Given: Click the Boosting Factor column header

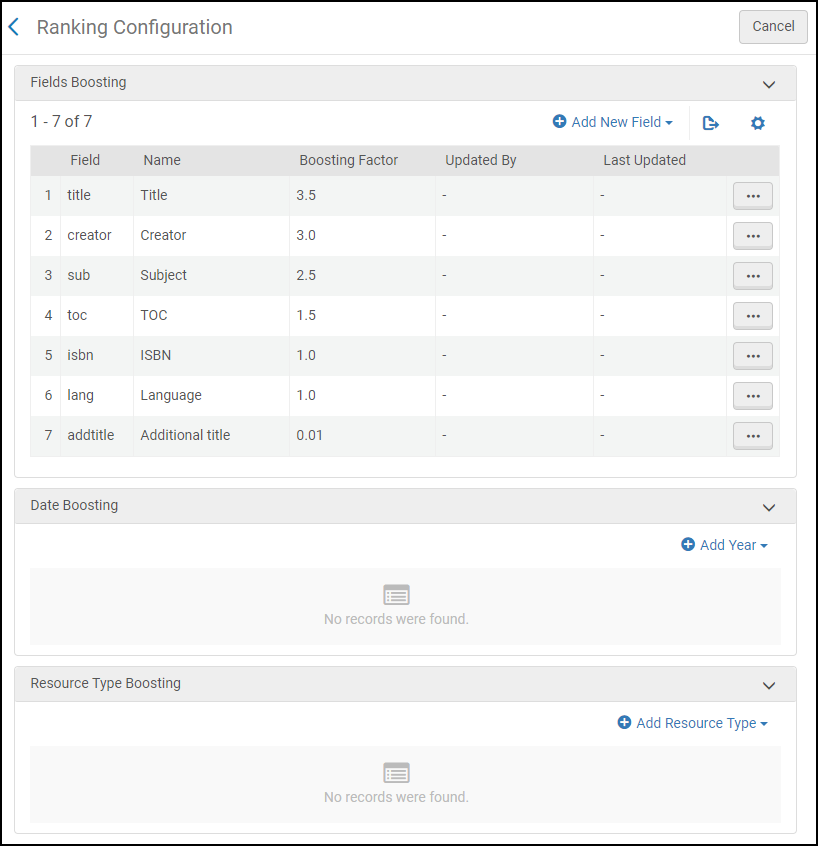Looking at the screenshot, I should (x=348, y=160).
